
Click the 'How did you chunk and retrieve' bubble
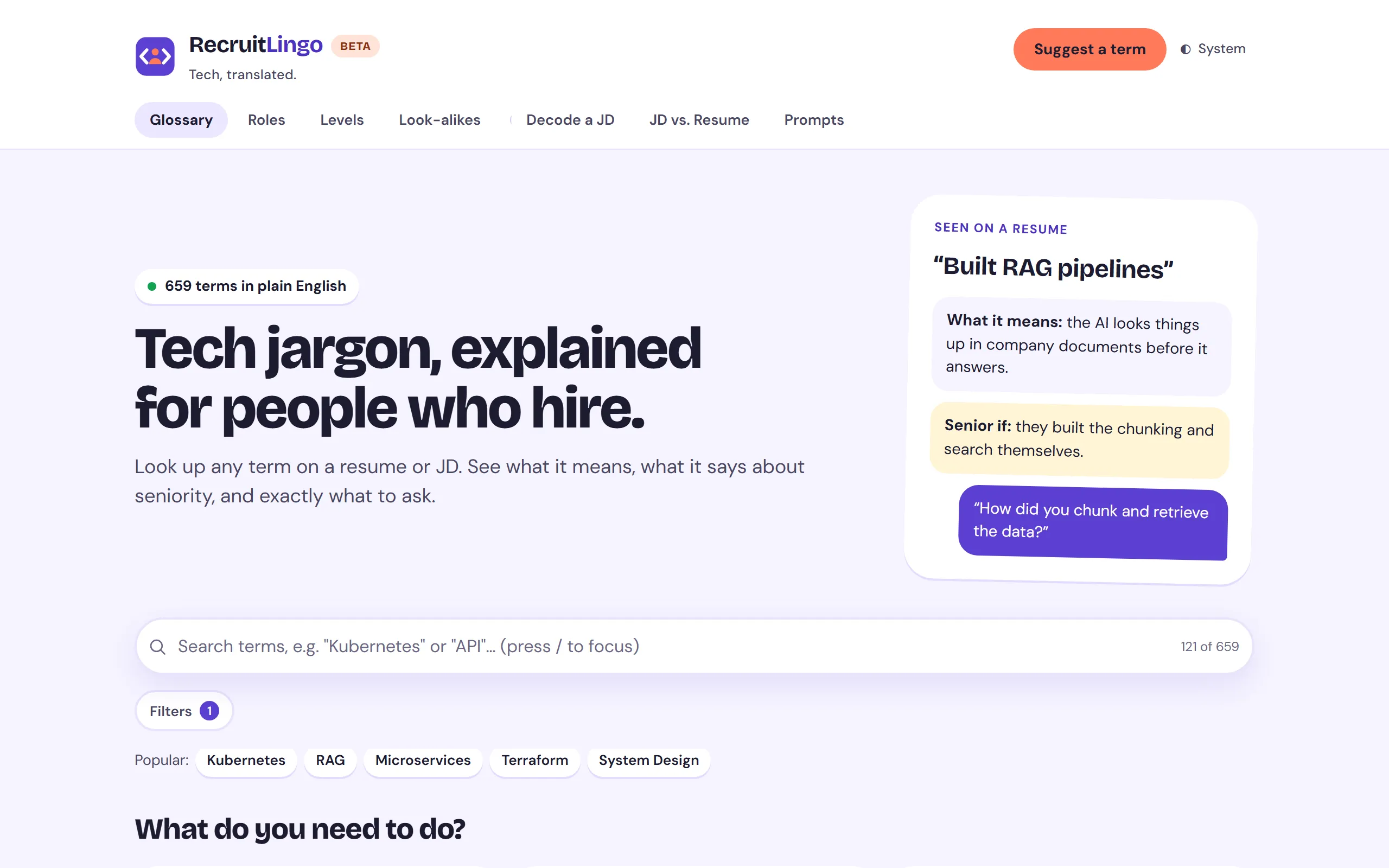(1093, 523)
